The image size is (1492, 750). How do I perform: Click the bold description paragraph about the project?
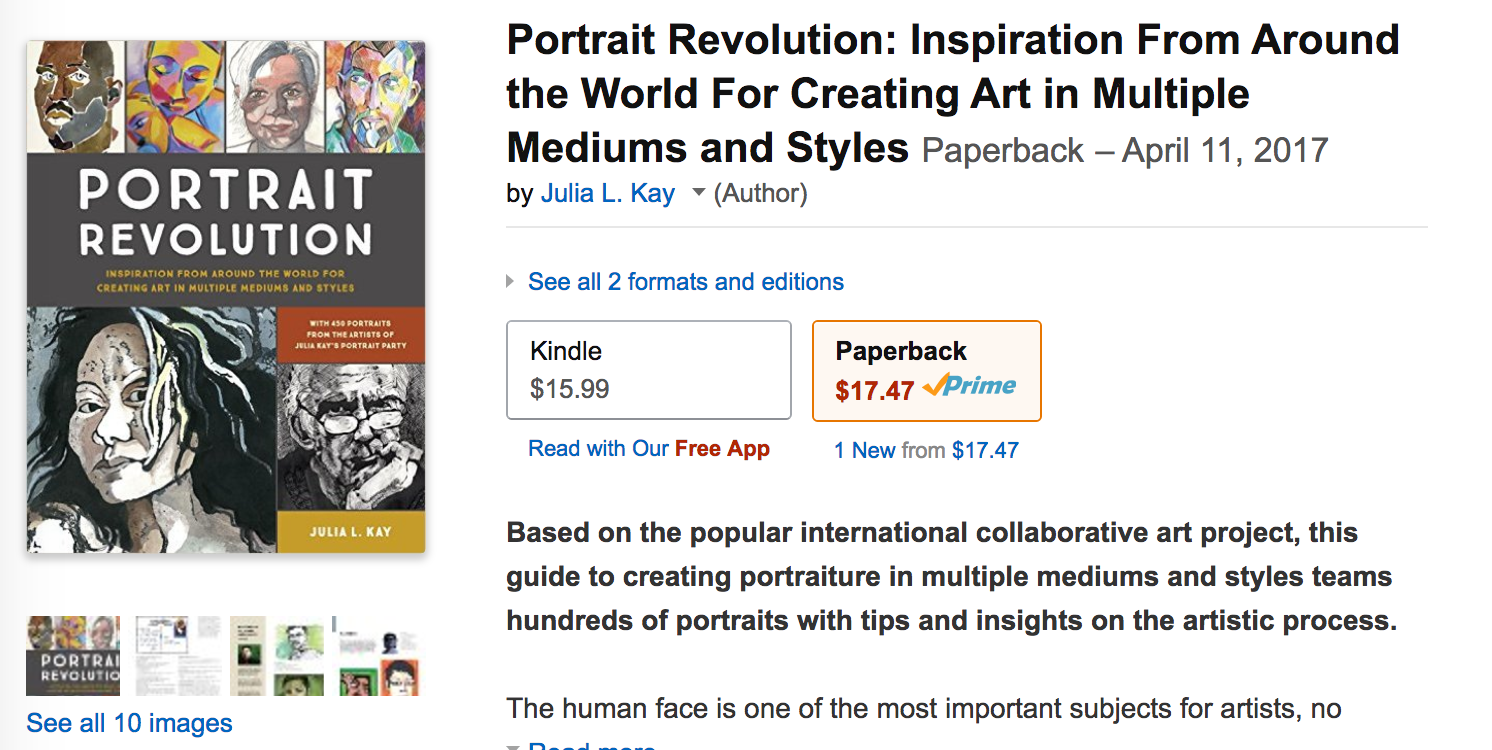[x=950, y=576]
